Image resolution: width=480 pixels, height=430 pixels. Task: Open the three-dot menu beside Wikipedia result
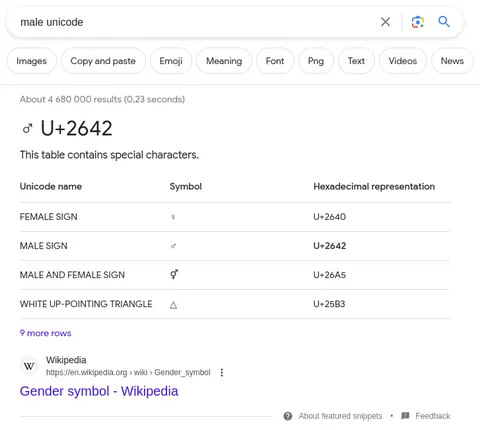pos(222,372)
